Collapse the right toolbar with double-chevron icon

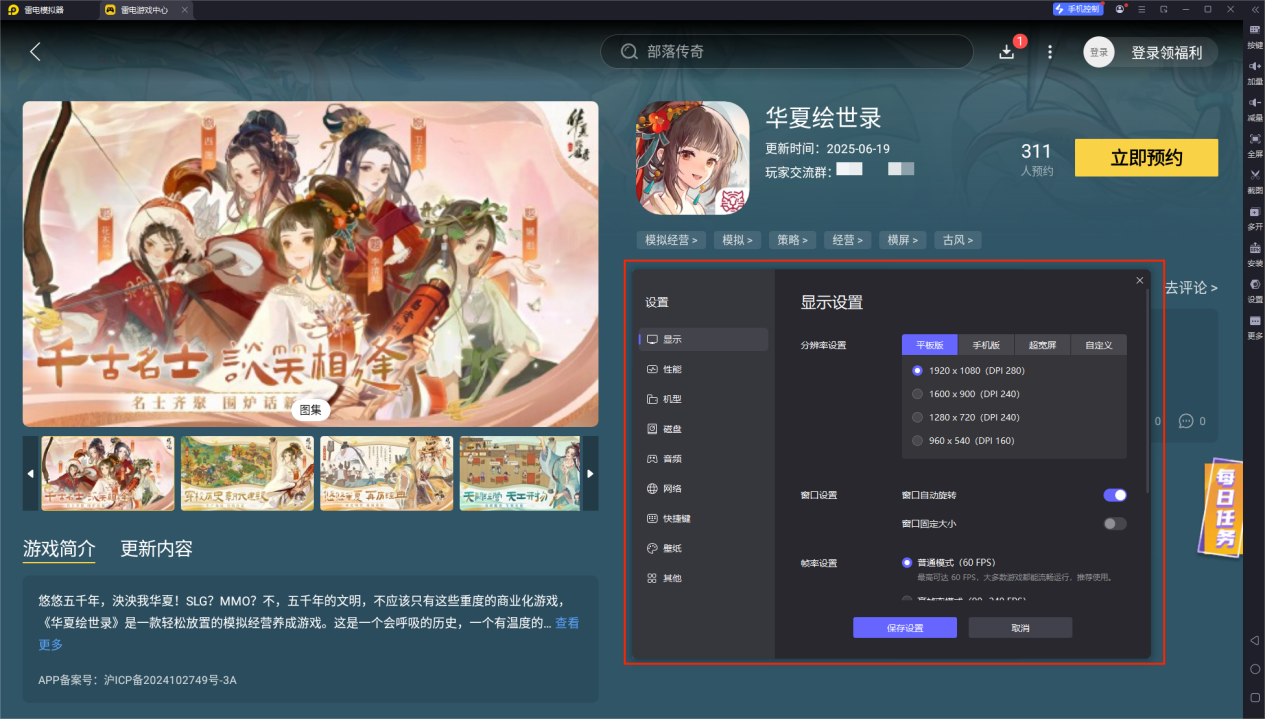click(1255, 9)
